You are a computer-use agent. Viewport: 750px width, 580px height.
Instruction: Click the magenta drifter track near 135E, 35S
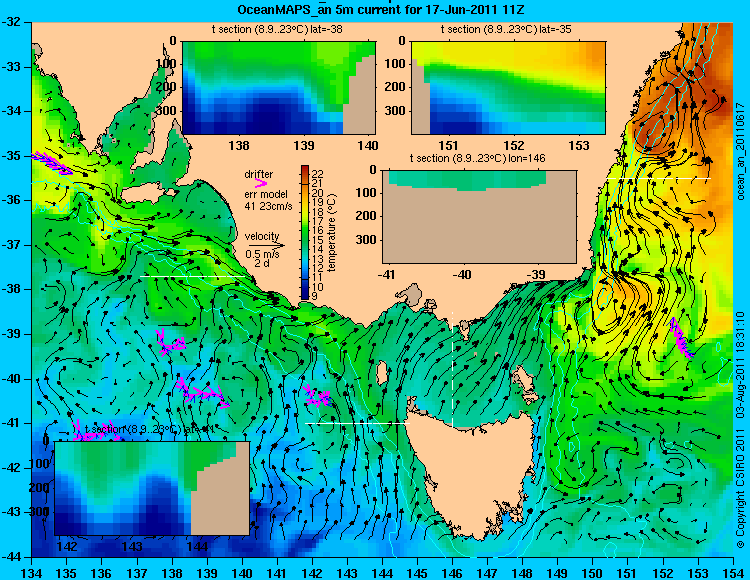pyautogui.click(x=52, y=163)
